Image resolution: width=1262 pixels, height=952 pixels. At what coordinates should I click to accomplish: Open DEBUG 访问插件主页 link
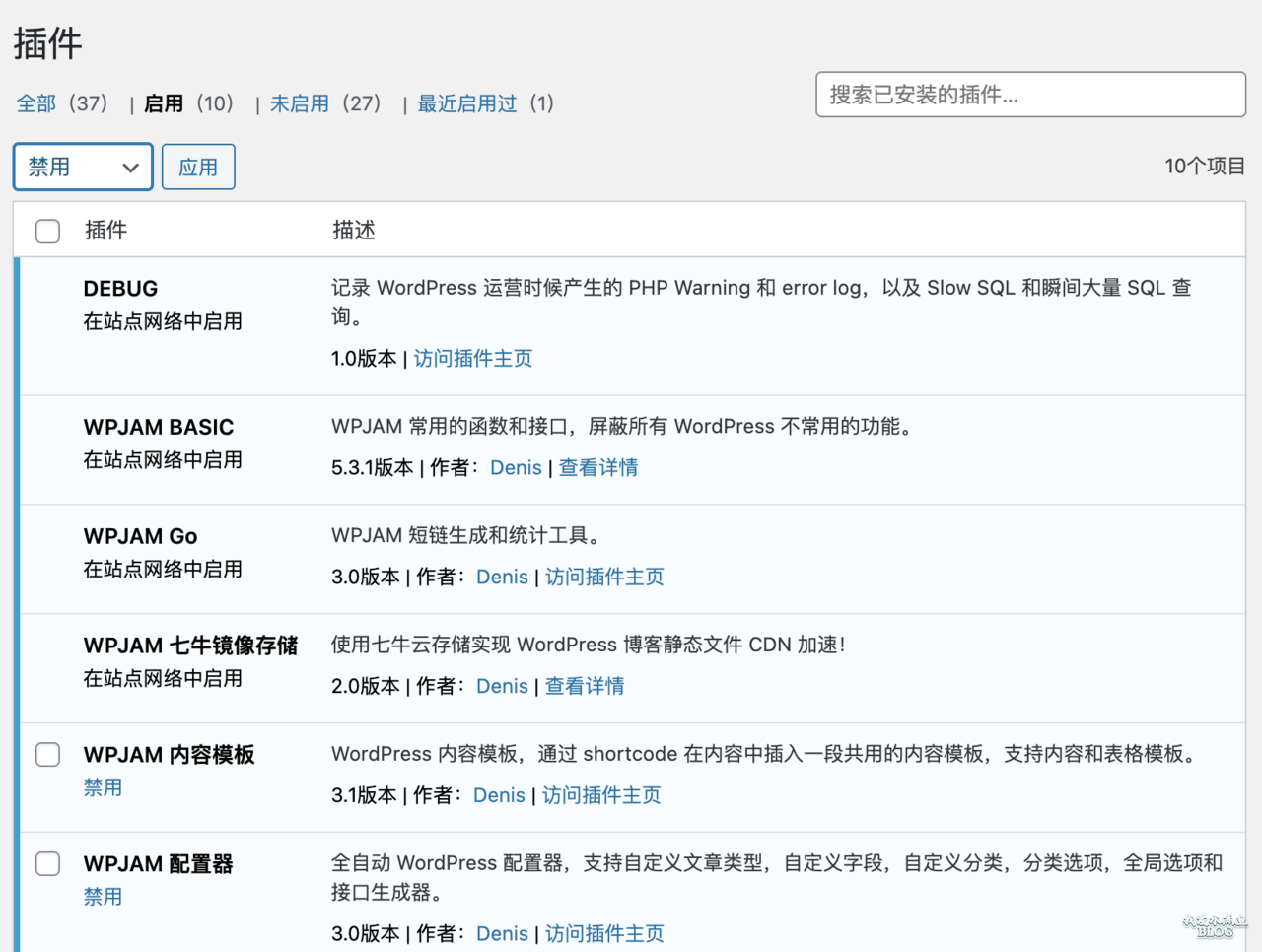tap(473, 358)
